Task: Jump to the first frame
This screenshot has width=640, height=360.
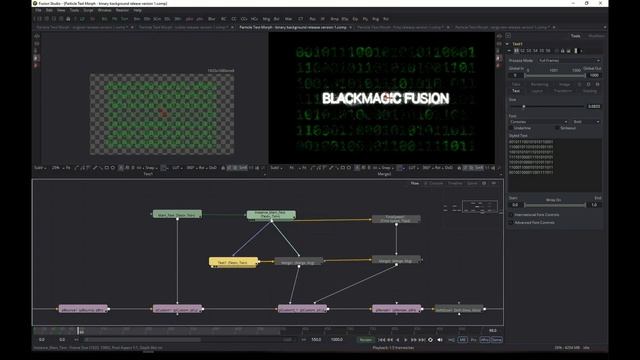Action: [x=382, y=340]
